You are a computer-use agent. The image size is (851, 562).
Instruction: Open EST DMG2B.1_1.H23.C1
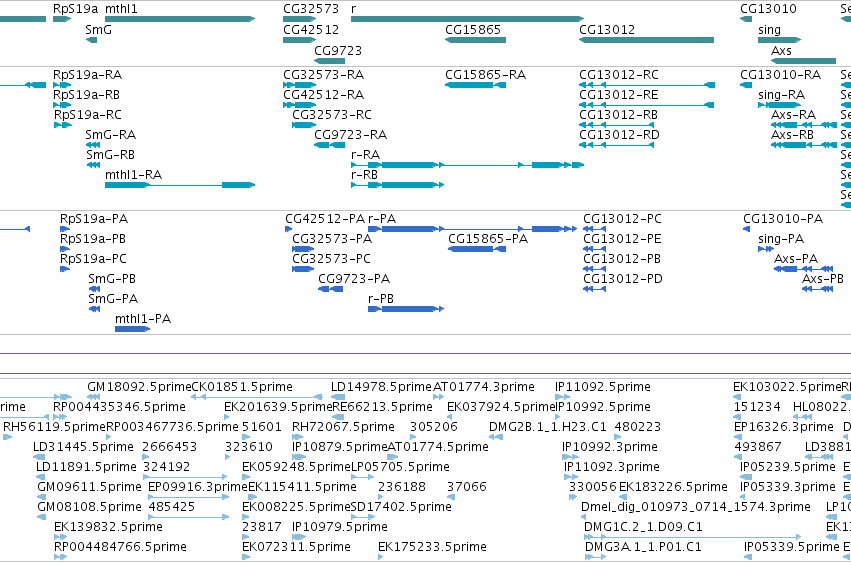pyautogui.click(x=496, y=437)
